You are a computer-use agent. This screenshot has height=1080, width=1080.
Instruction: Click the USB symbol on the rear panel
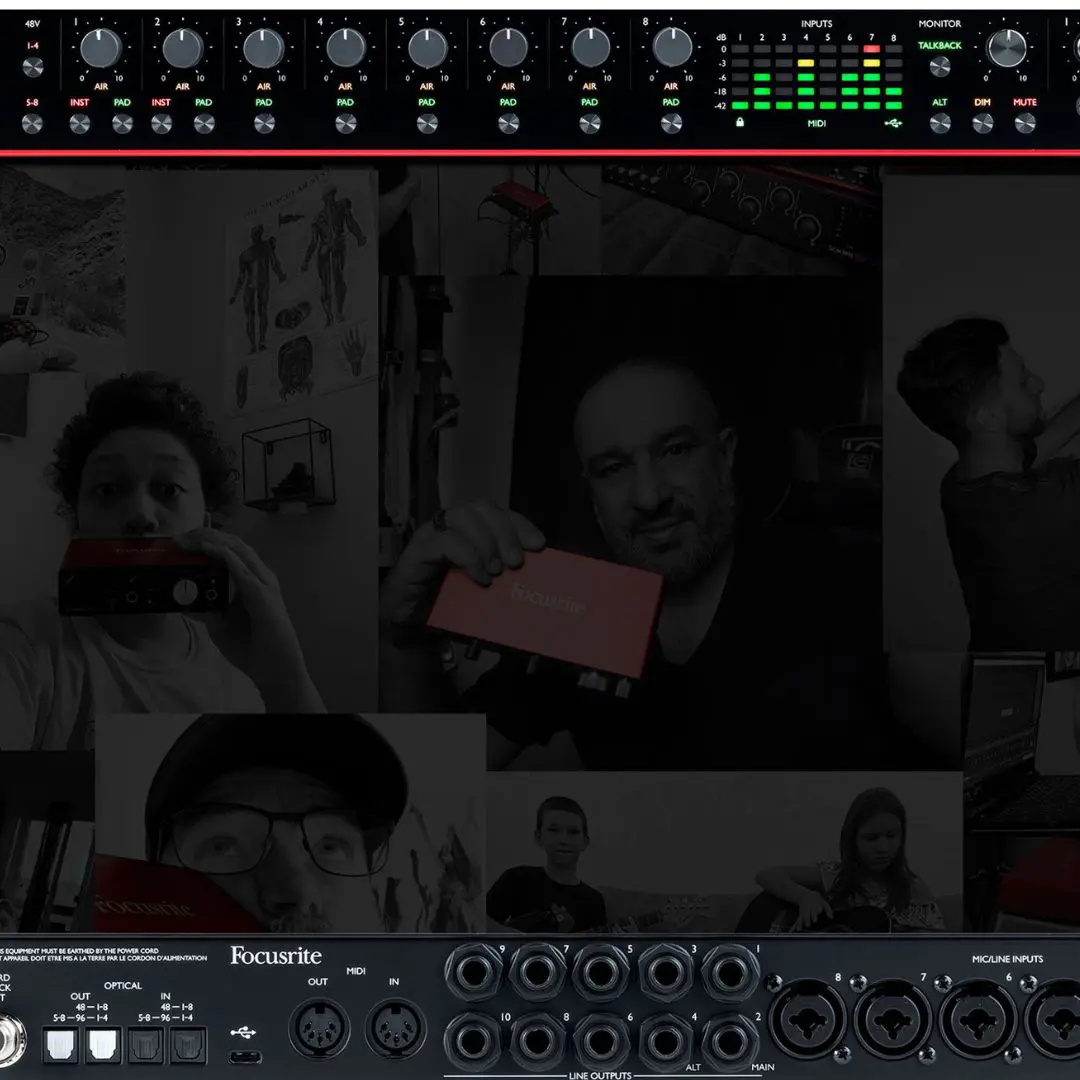243,1032
